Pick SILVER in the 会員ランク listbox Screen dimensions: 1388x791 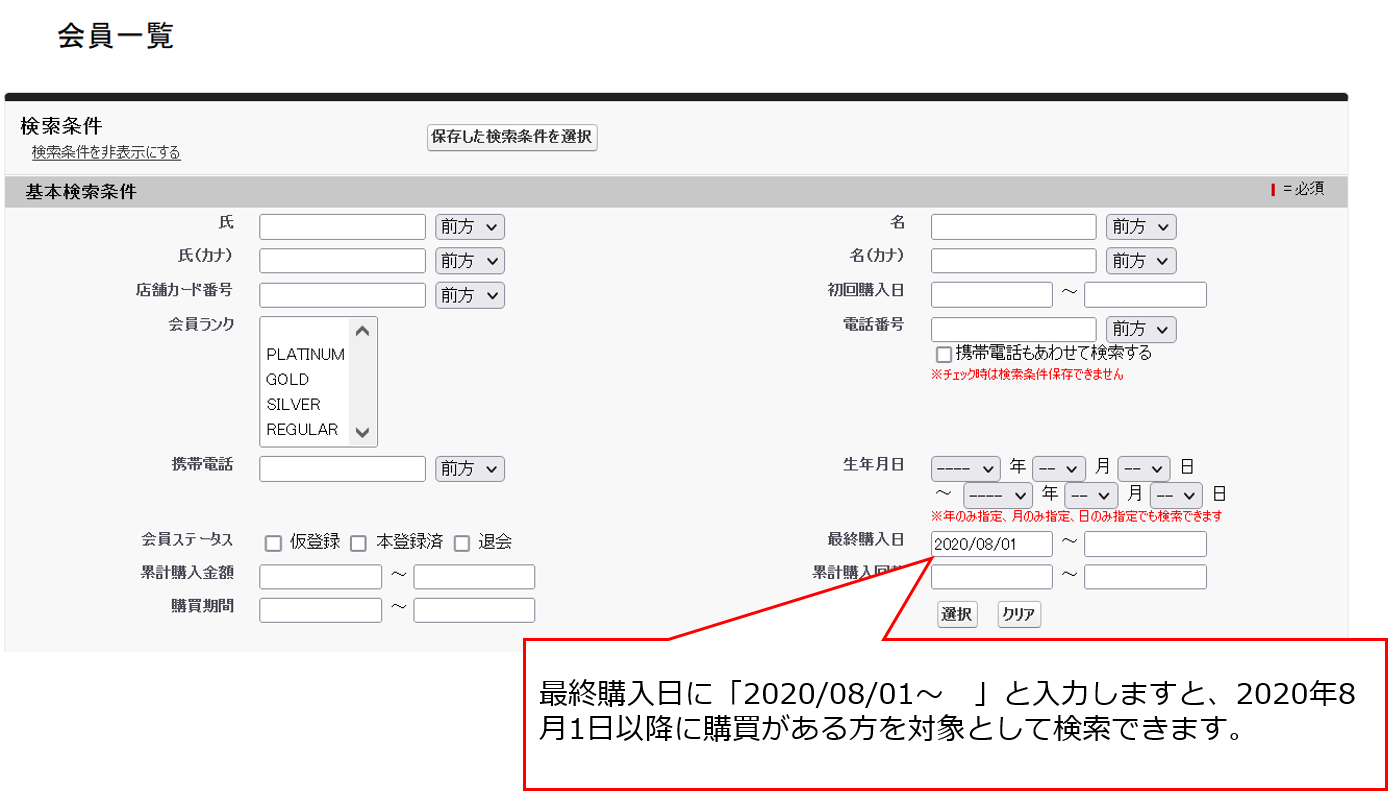click(293, 404)
